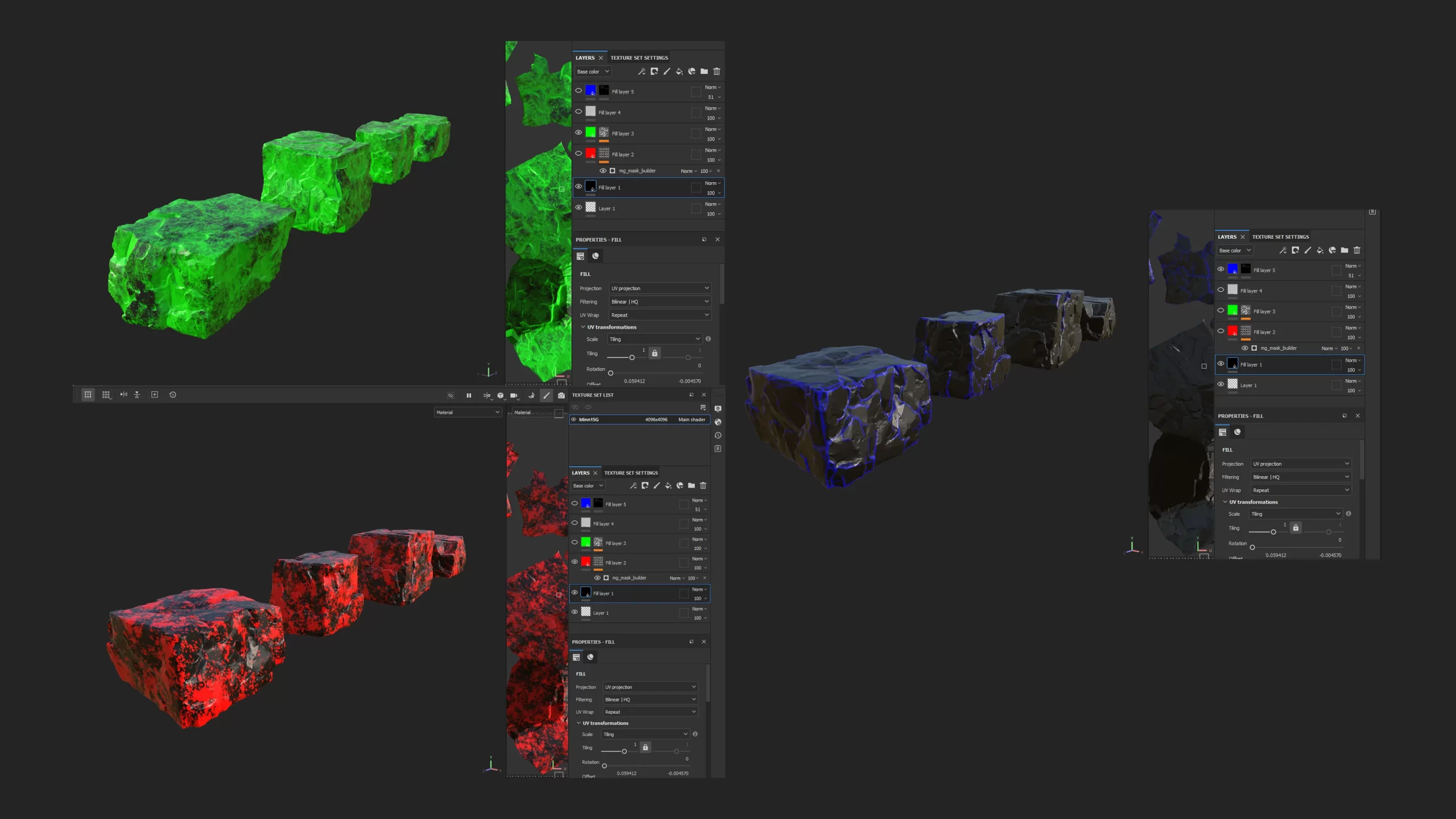Click the tiling lock icon in the green-rock Properties panel

tap(655, 353)
